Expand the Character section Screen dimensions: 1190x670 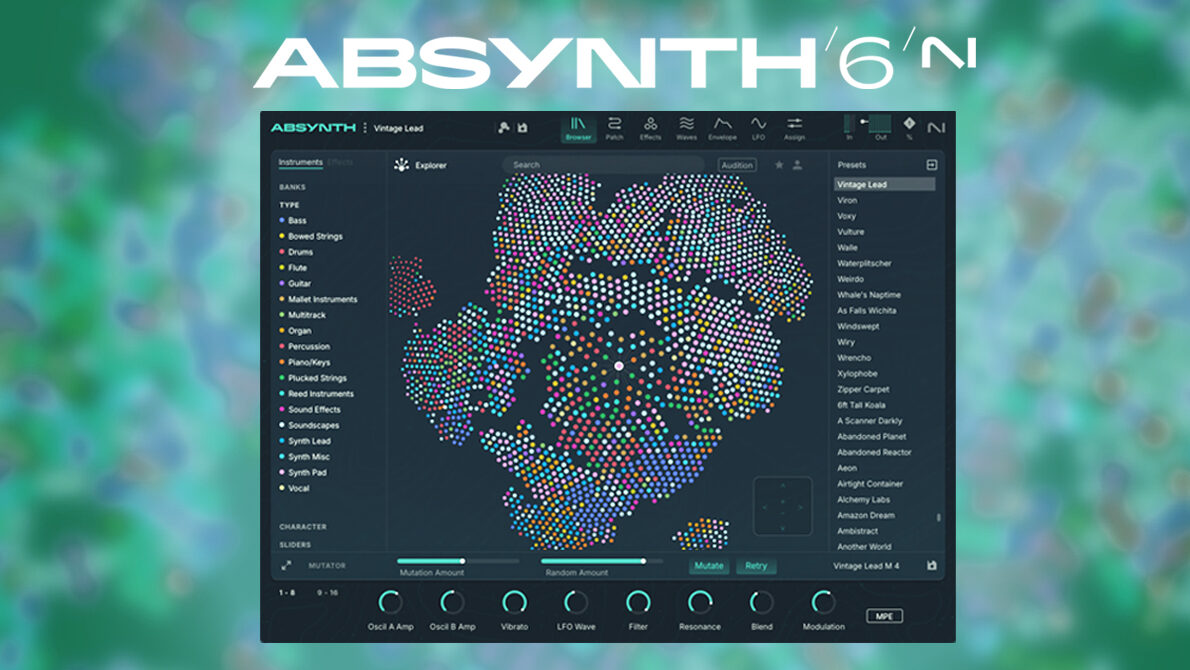pyautogui.click(x=302, y=527)
